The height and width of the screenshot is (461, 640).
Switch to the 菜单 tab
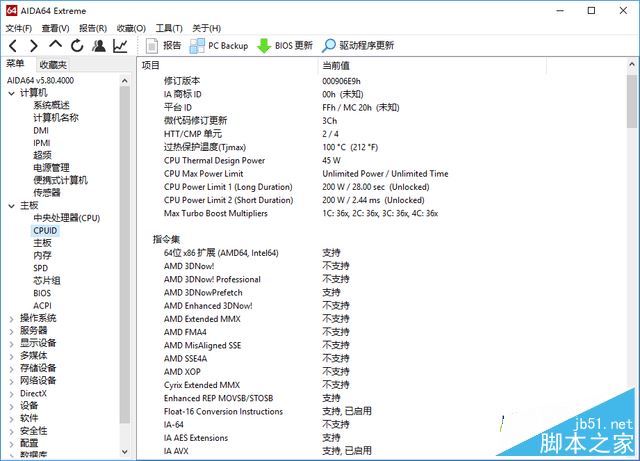15,64
